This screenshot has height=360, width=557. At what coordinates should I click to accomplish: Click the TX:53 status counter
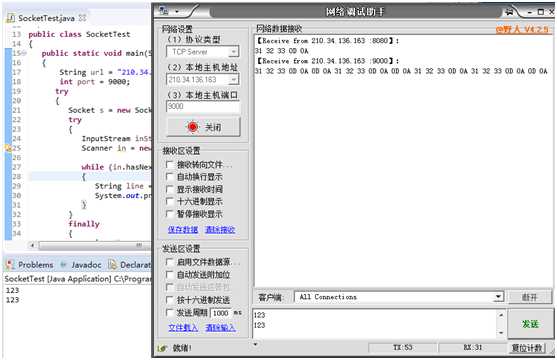pos(403,347)
